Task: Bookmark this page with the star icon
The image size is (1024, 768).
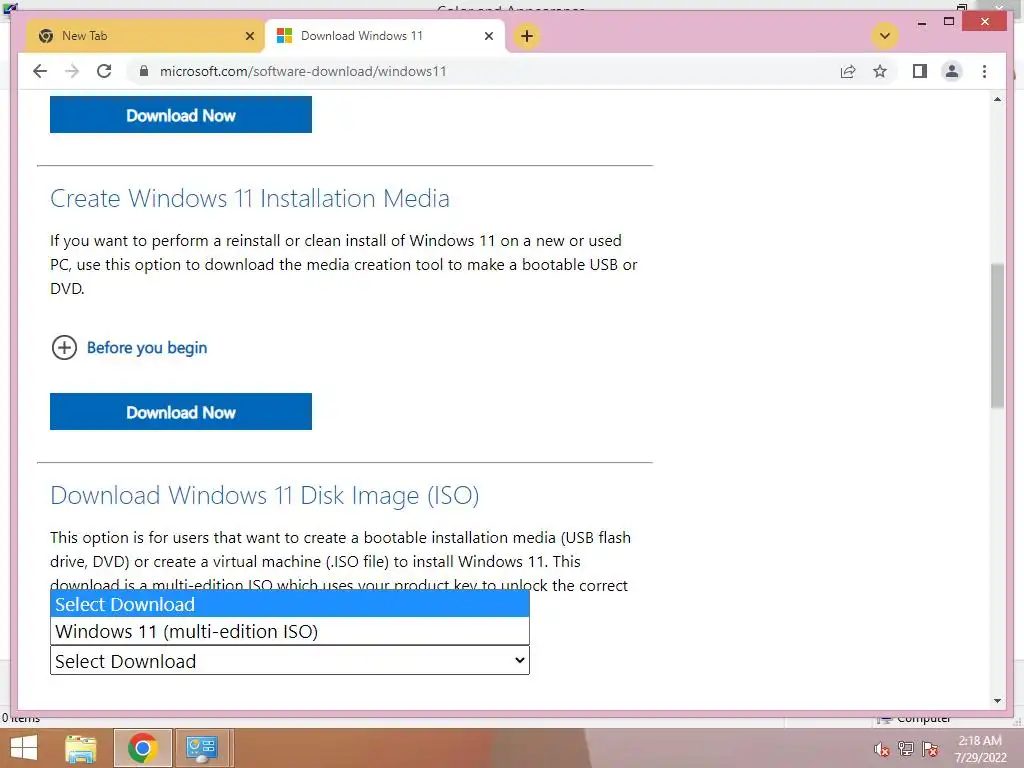Action: tap(880, 71)
